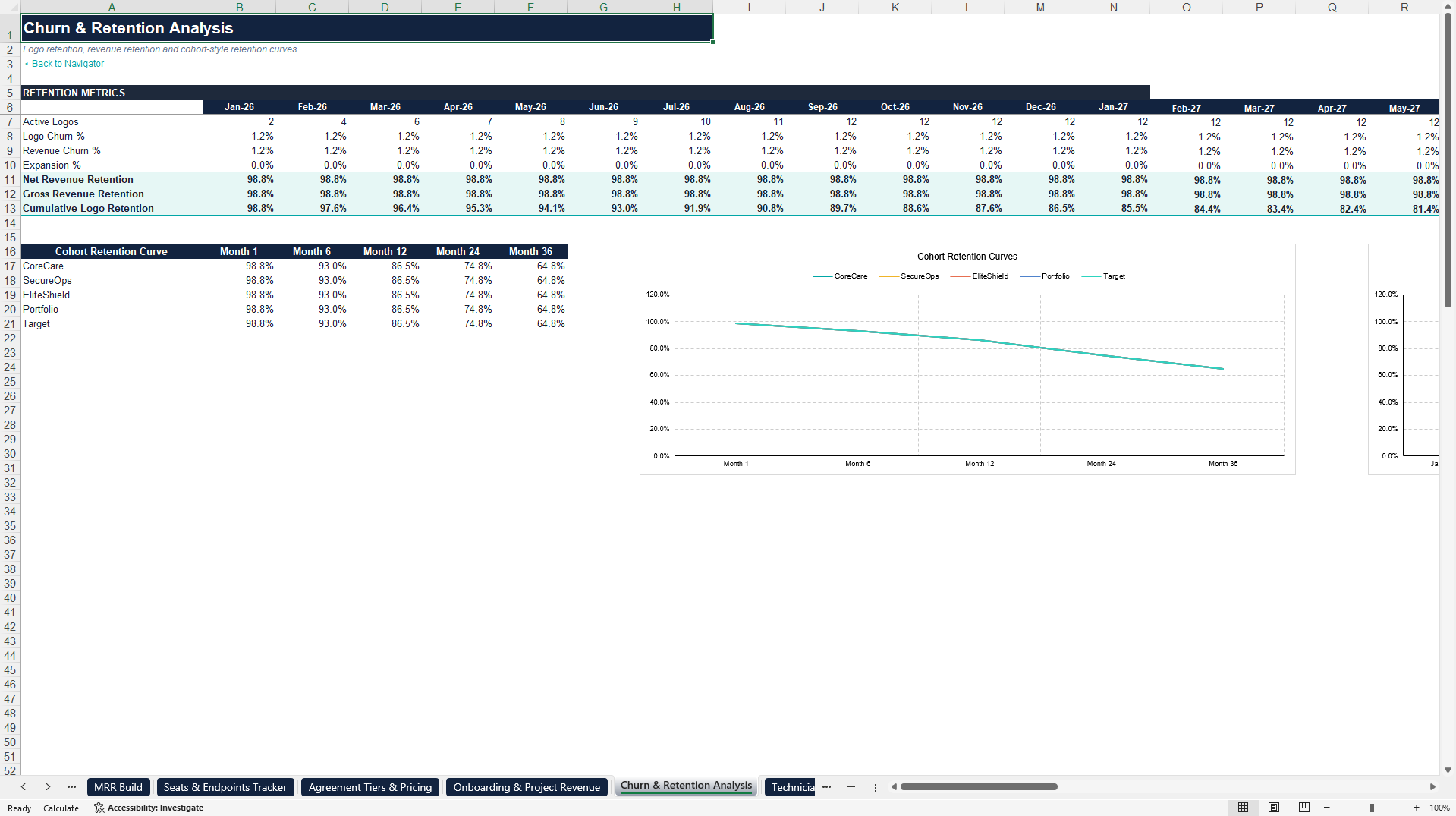Add a new sheet with plus icon
The image size is (1456, 816).
851,787
